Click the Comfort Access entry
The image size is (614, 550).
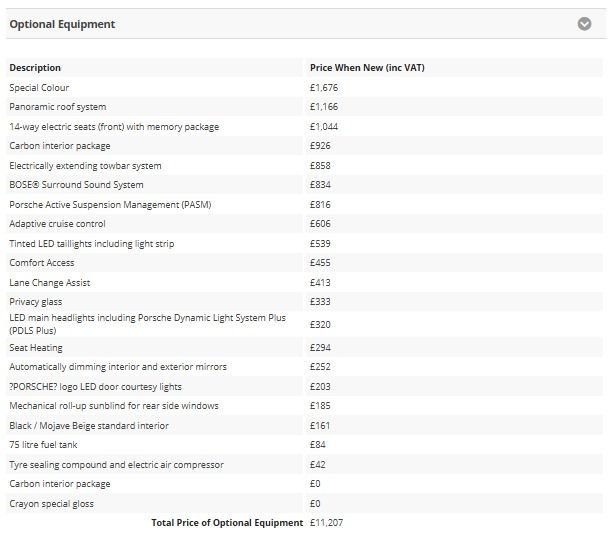(42, 263)
